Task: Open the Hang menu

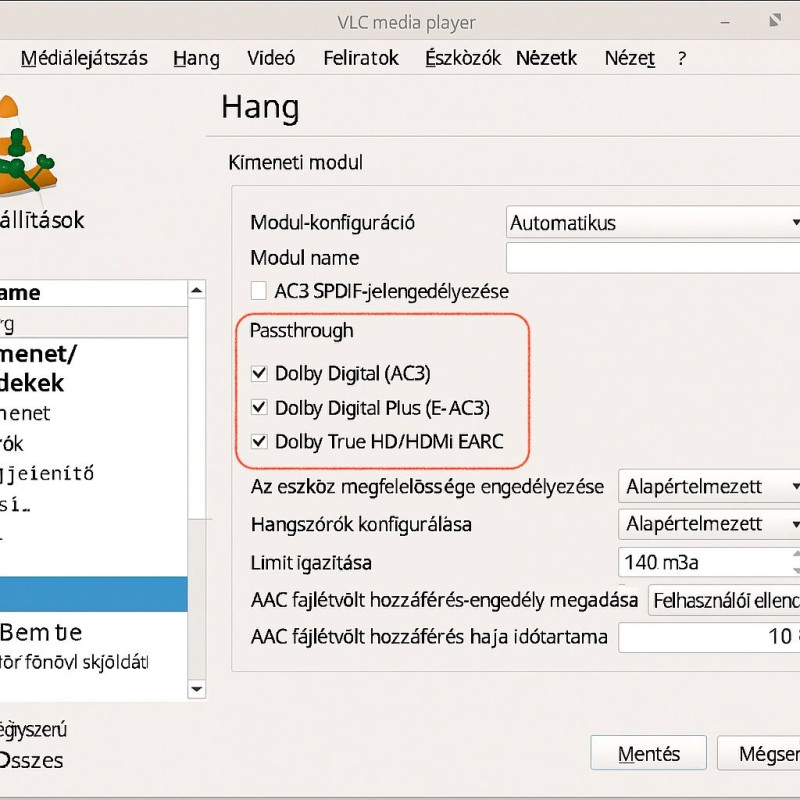Action: [x=196, y=58]
